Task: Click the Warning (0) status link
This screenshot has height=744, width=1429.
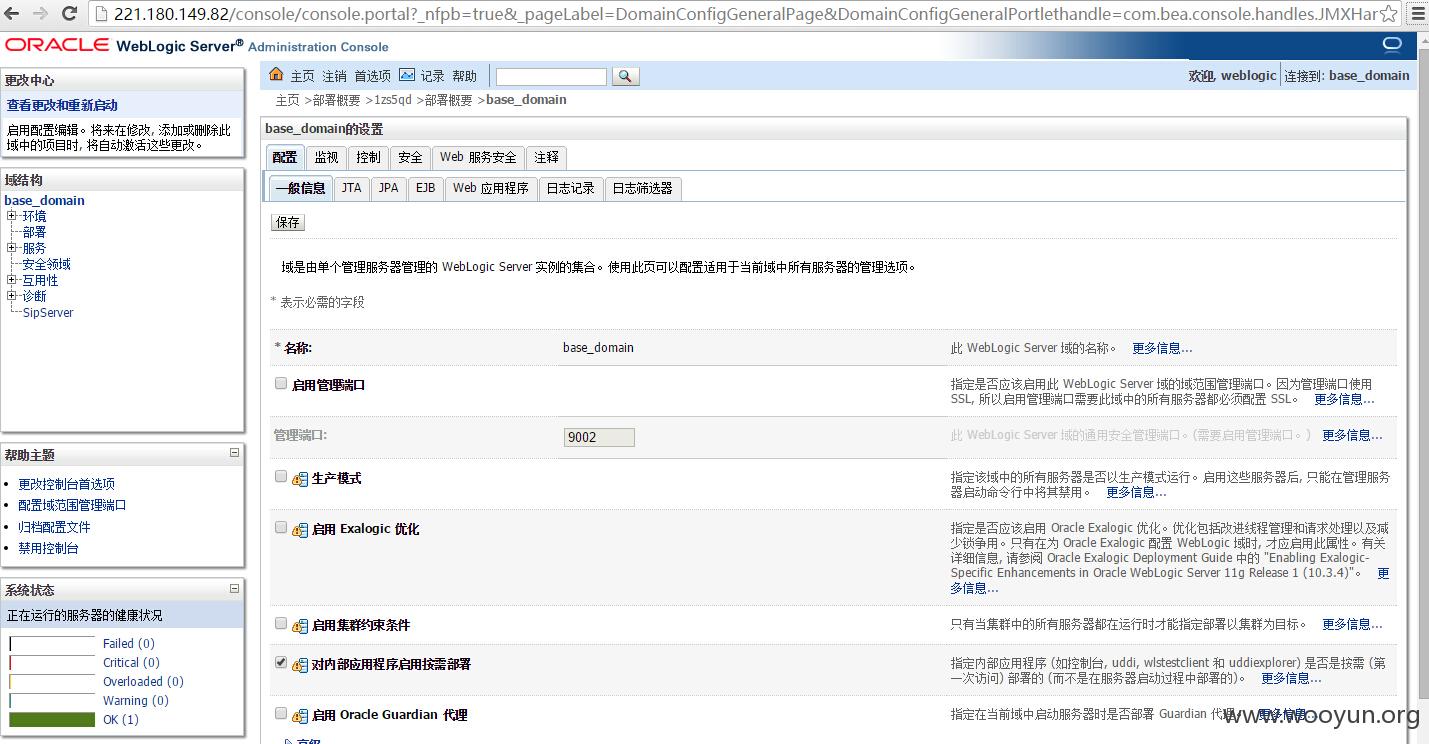Action: (136, 700)
